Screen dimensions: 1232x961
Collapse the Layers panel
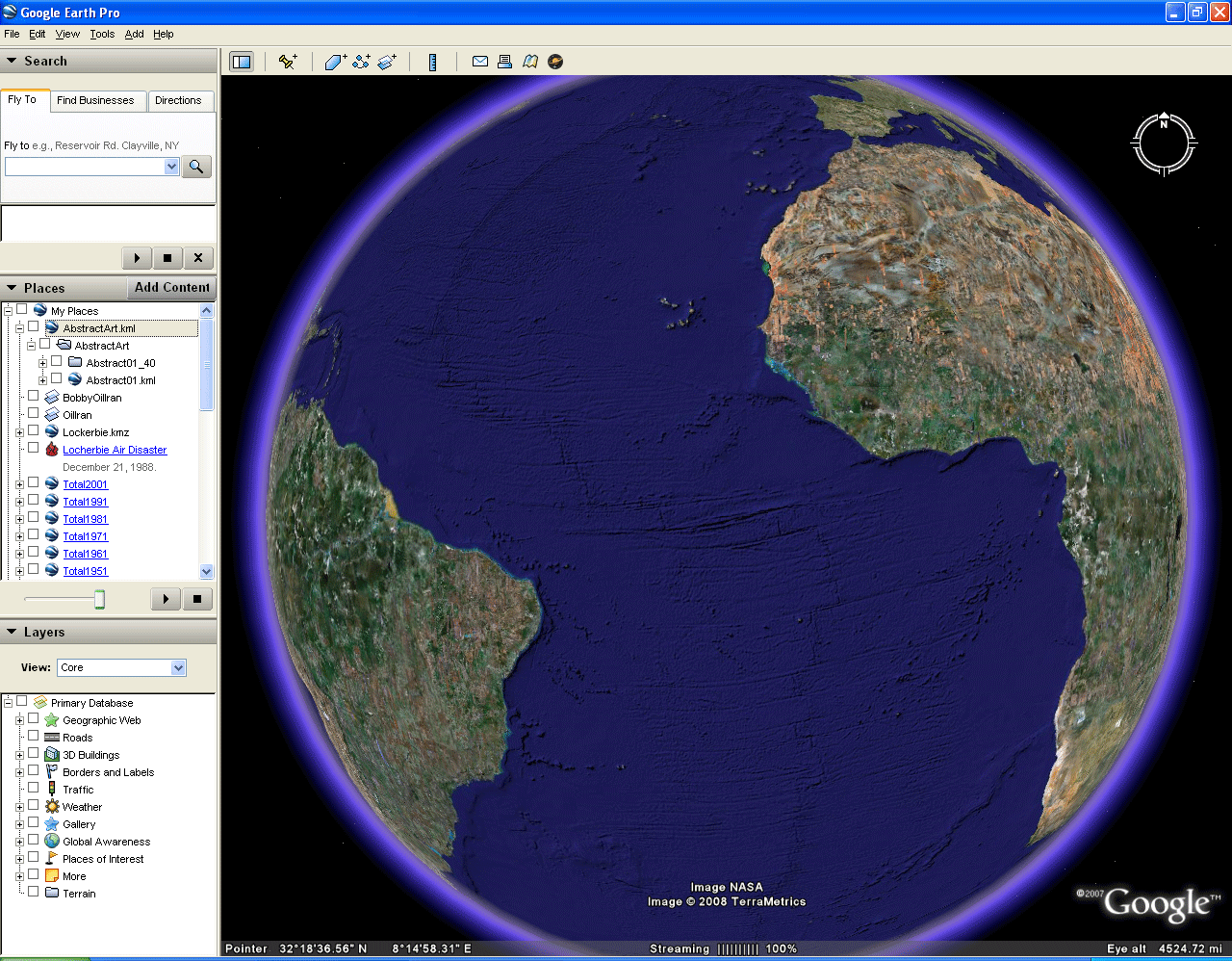pyautogui.click(x=12, y=632)
